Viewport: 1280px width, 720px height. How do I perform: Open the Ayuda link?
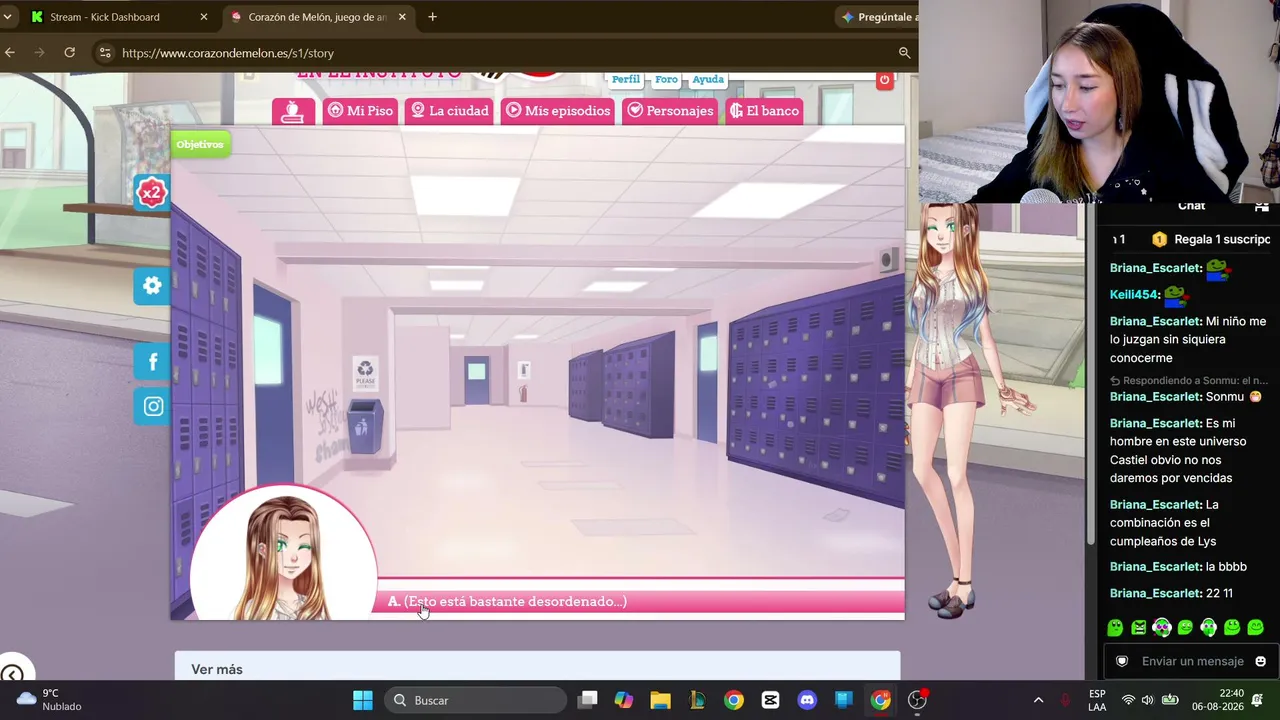(x=708, y=79)
